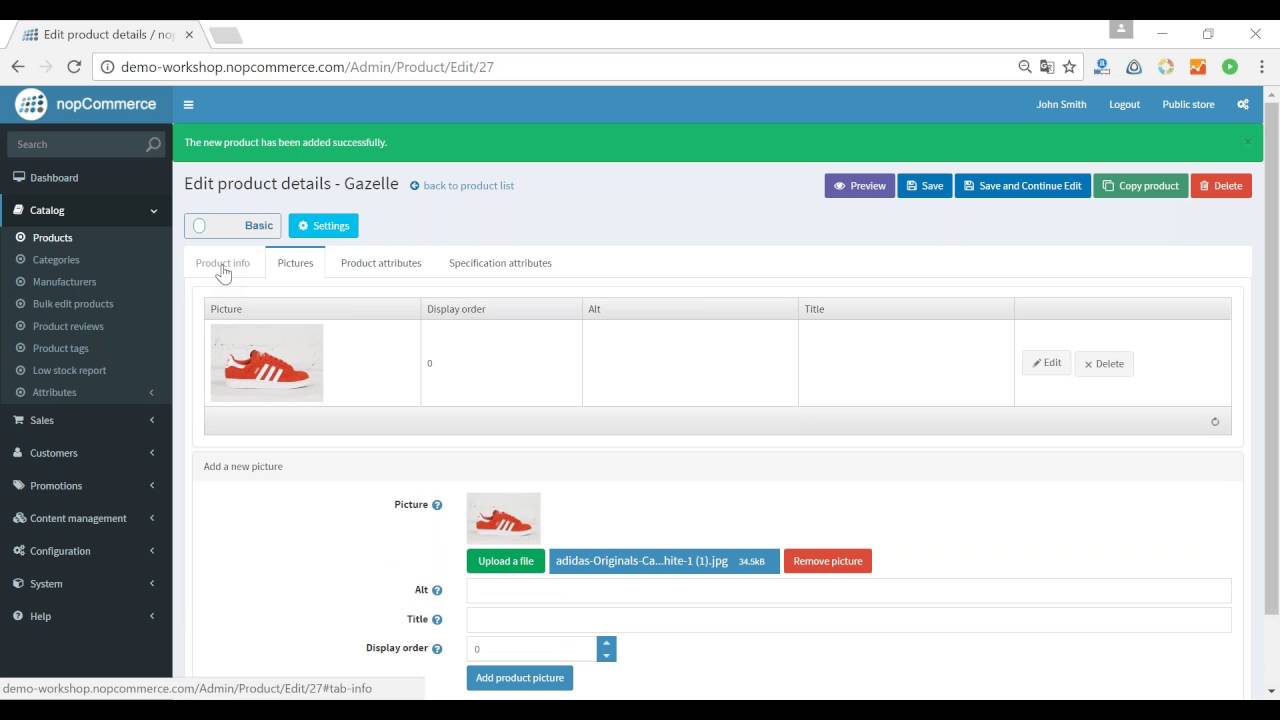
Task: Click the red shoe thumbnail in table
Action: [x=267, y=363]
